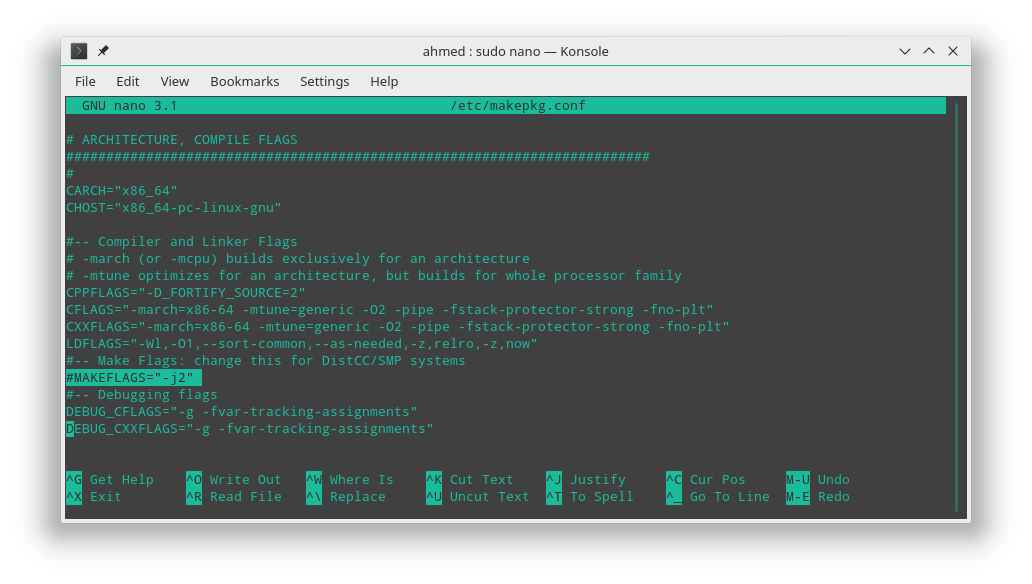
Task: Click the ^T To Spell shortcut
Action: [590, 497]
